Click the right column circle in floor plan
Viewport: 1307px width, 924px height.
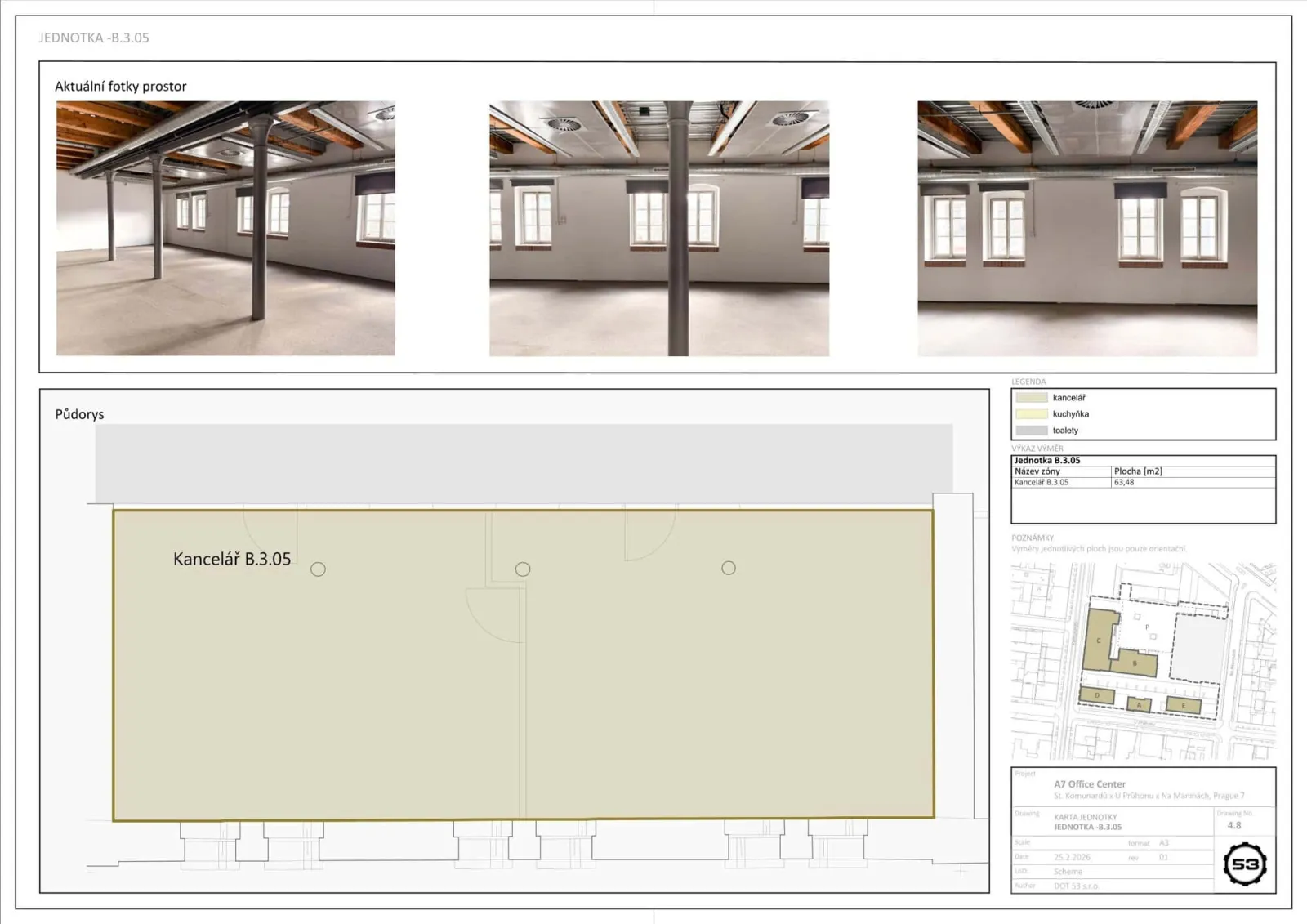coord(729,568)
